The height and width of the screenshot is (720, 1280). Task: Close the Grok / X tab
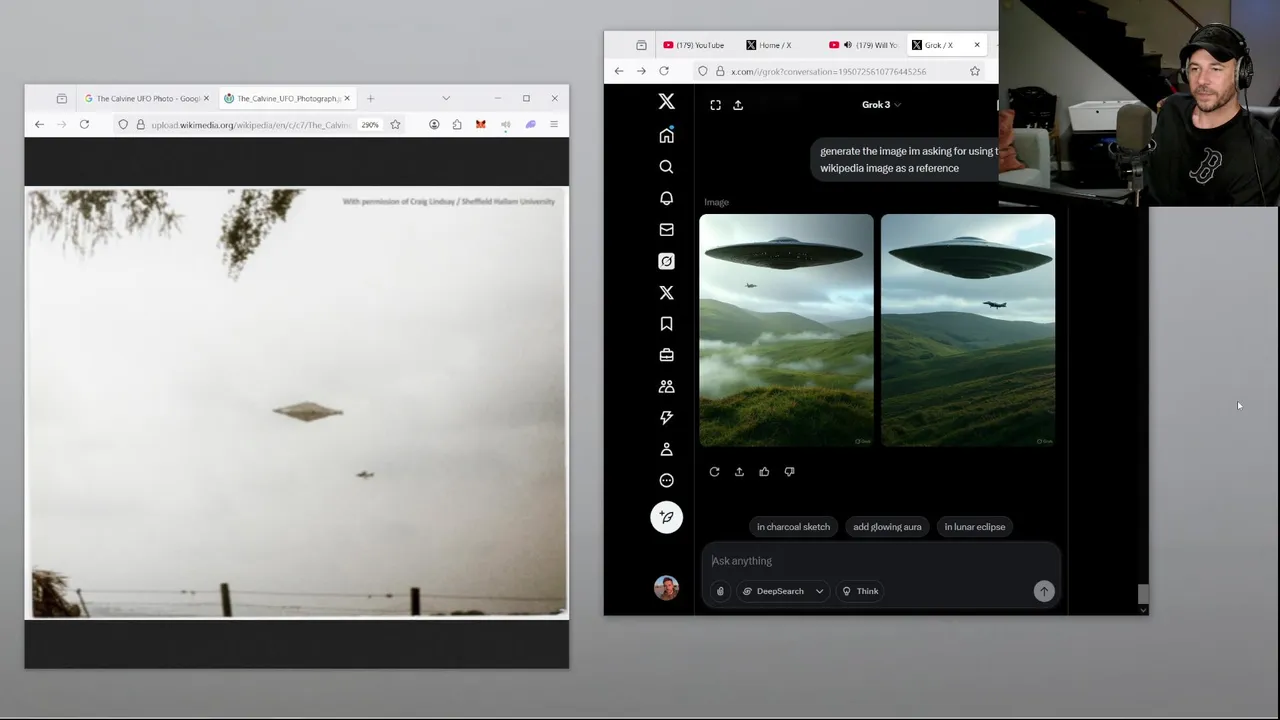click(x=977, y=45)
